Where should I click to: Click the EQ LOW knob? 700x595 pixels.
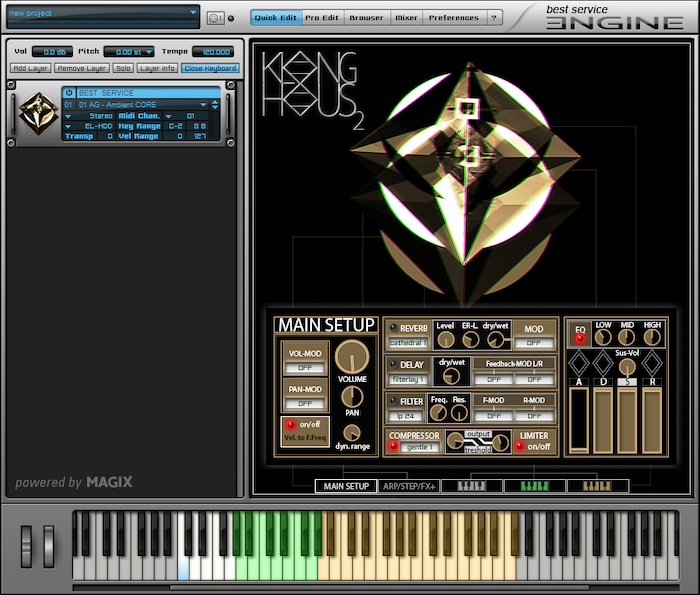(x=603, y=337)
